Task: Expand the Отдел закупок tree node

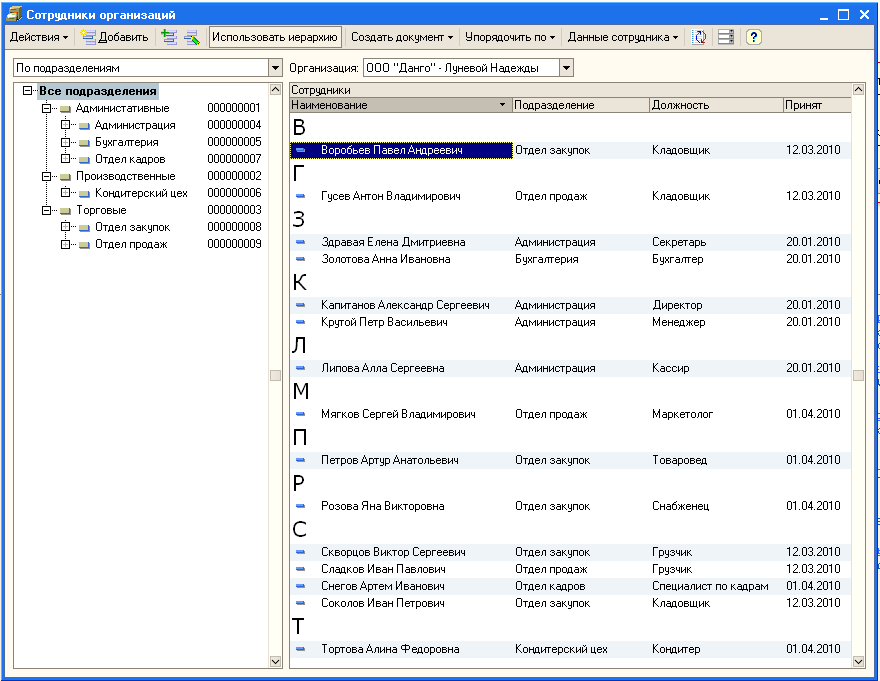Action: 66,227
